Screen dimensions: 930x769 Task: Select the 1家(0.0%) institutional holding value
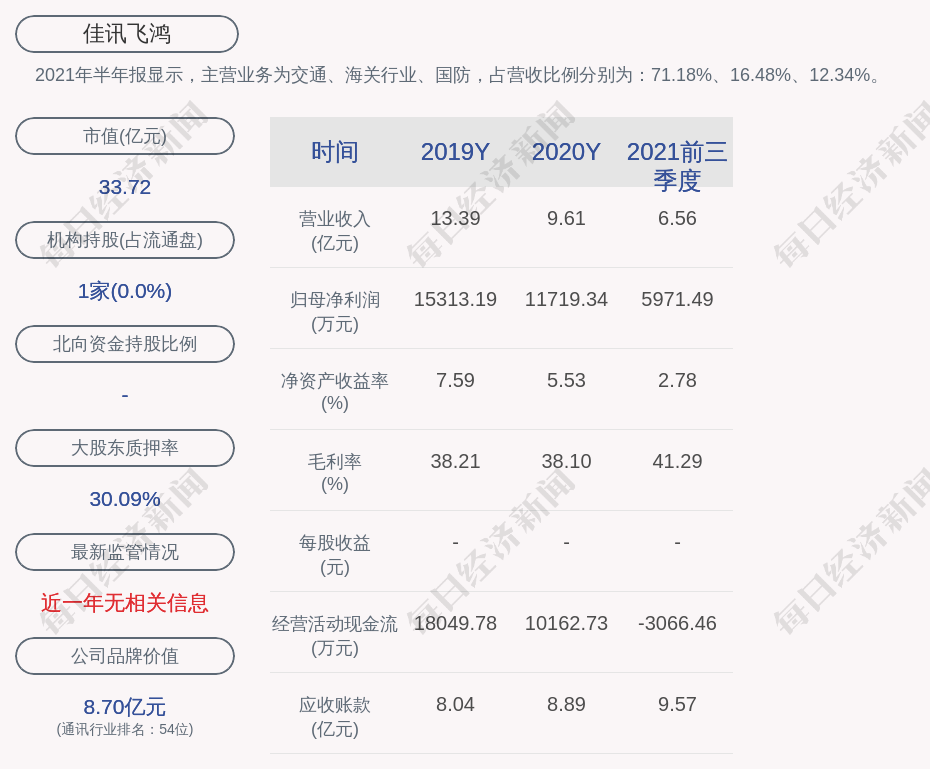point(124,290)
